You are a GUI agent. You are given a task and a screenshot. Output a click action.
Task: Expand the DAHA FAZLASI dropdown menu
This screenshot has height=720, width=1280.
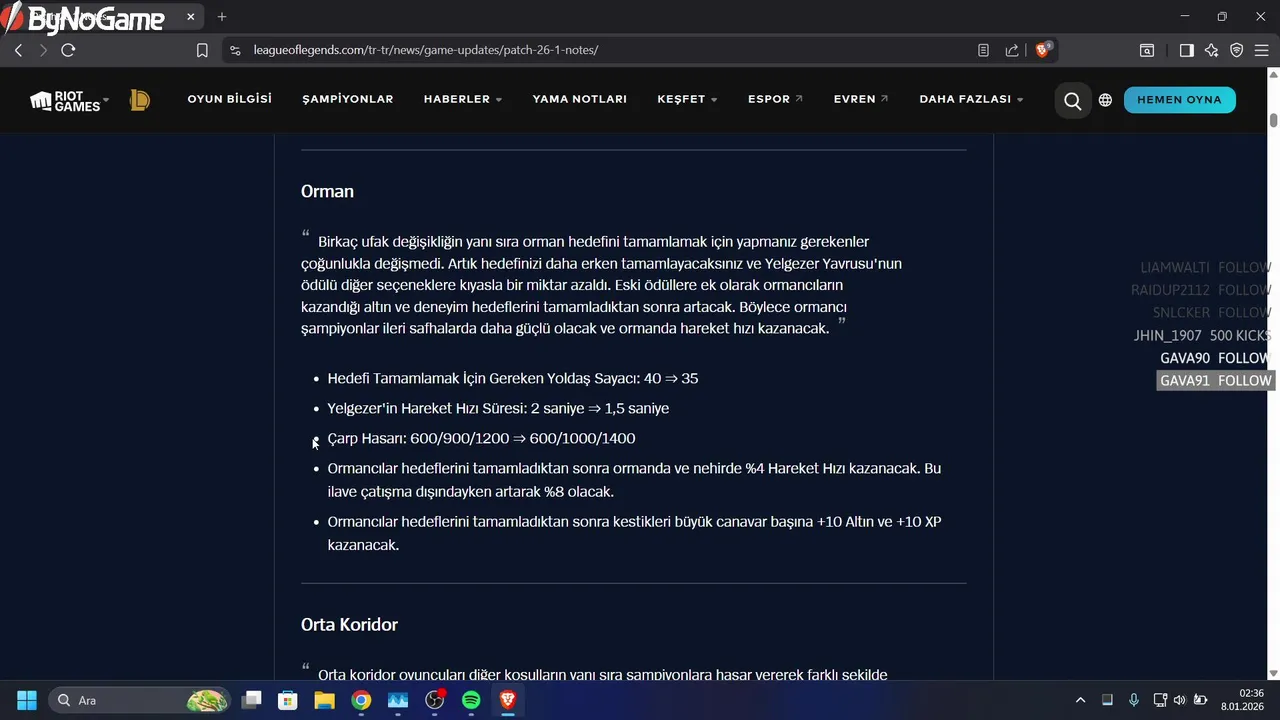click(971, 99)
